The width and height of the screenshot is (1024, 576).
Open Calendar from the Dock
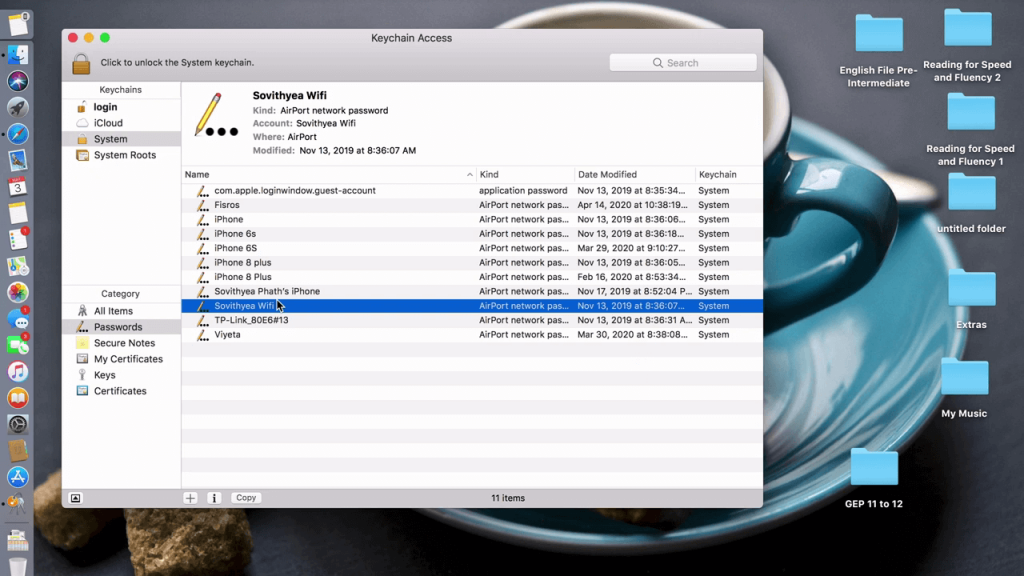pos(18,187)
